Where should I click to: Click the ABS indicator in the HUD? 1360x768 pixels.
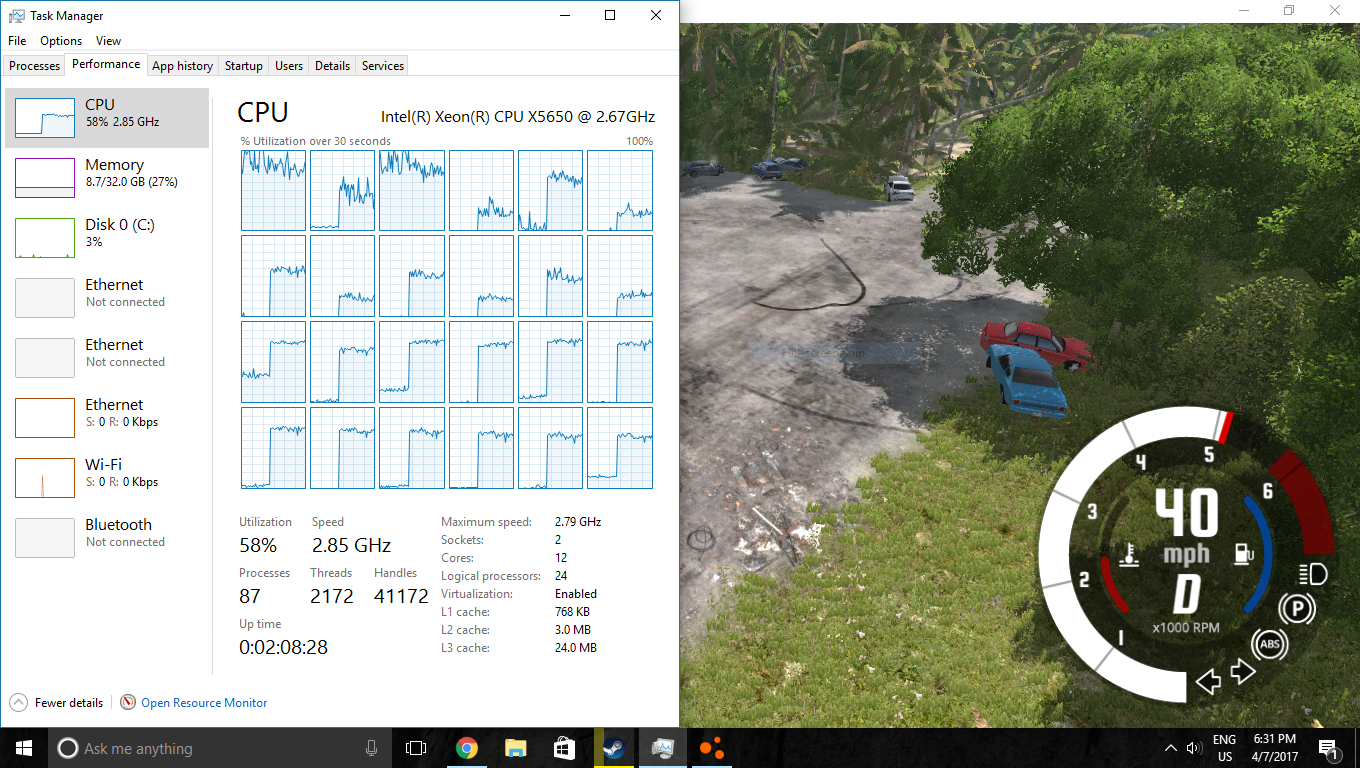1270,645
